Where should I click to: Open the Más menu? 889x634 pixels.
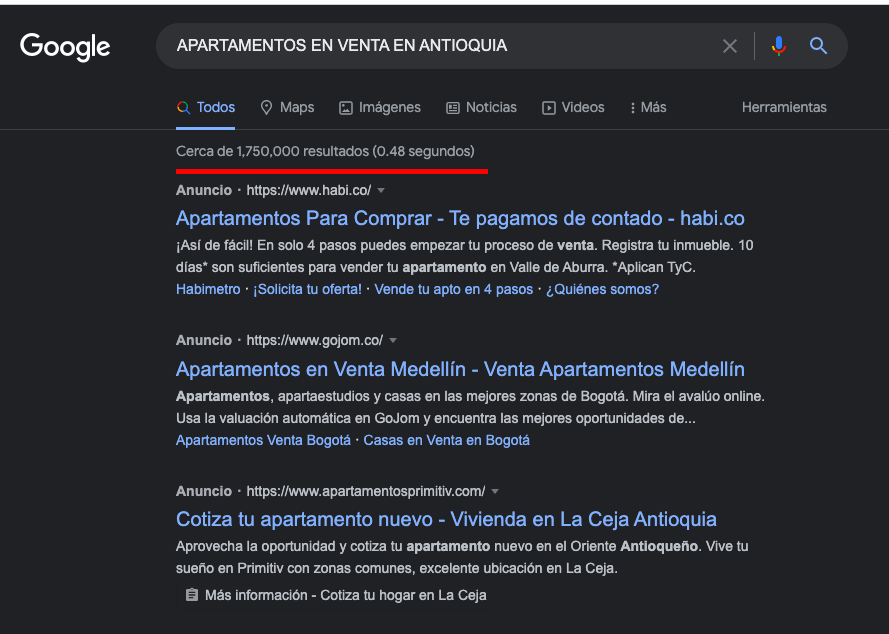(648, 107)
